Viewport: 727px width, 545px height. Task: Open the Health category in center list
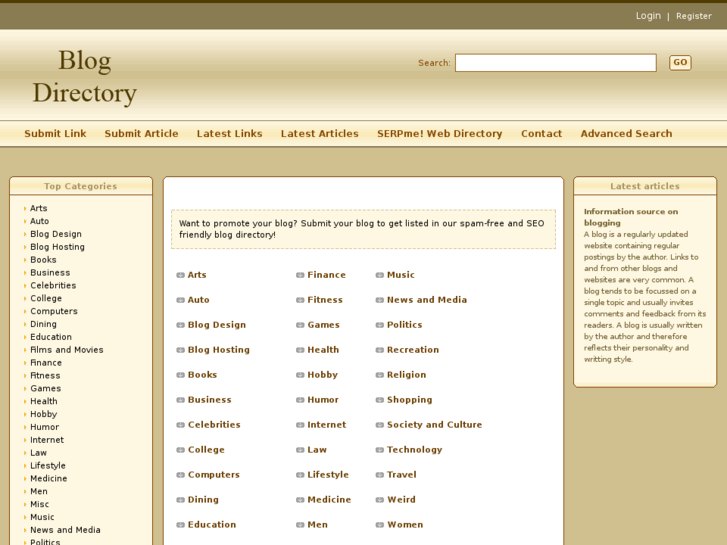(323, 350)
